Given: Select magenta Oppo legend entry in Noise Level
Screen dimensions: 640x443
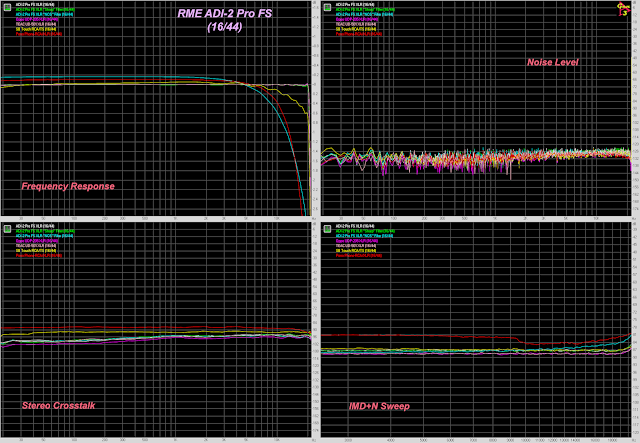Looking at the screenshot, I should tap(357, 19).
